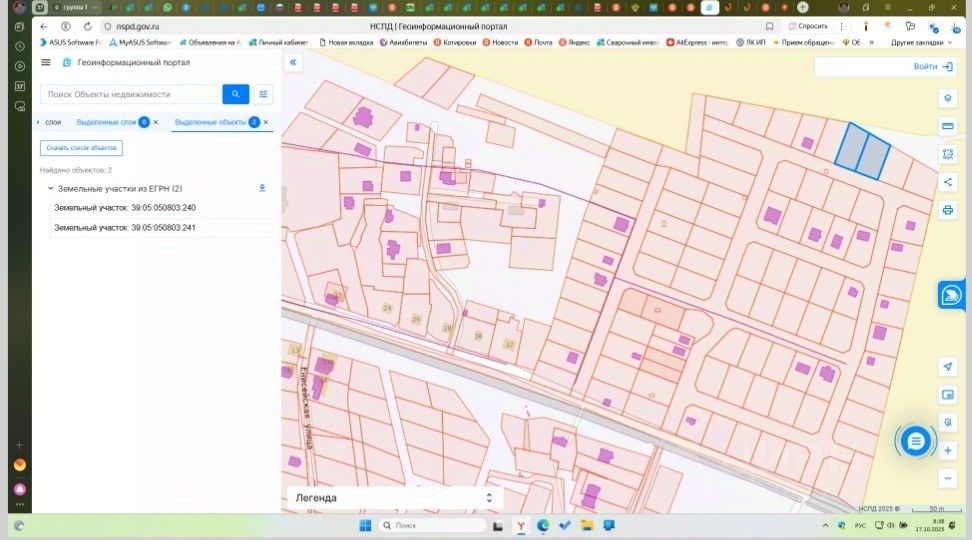
Task: Print the map using the printer icon
Action: point(947,210)
